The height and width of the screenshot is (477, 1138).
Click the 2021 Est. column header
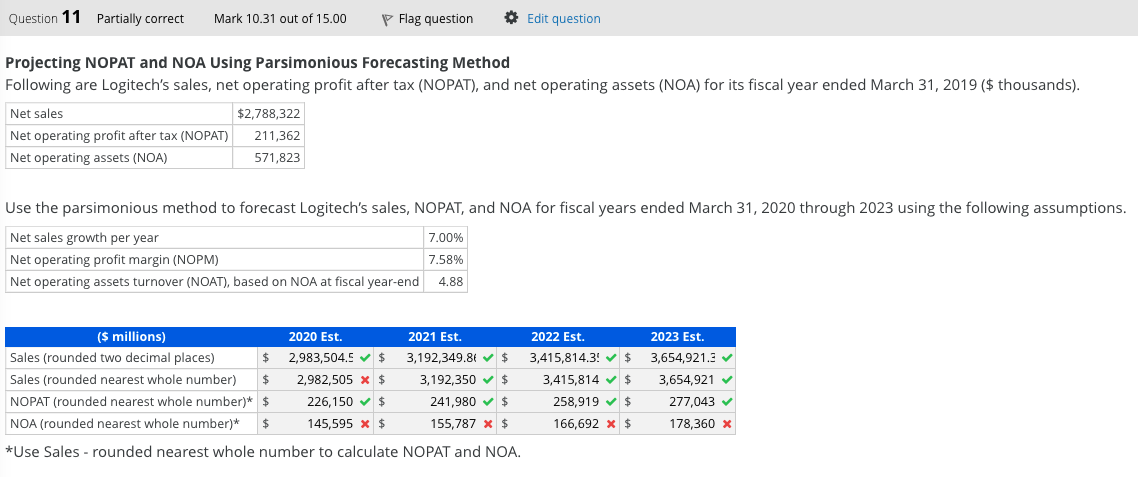point(435,337)
